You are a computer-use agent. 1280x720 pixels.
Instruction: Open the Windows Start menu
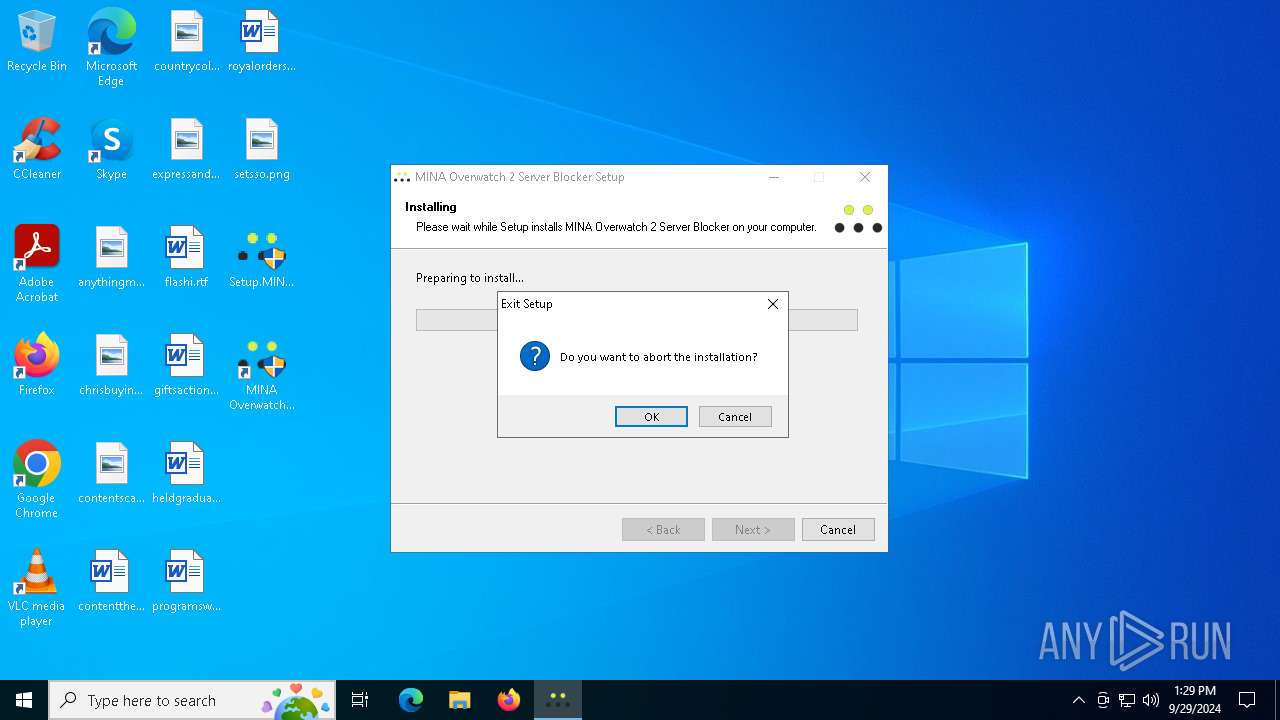[x=24, y=700]
